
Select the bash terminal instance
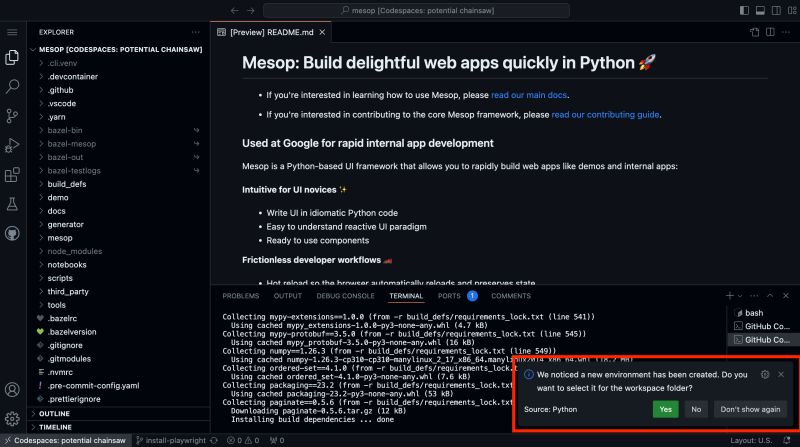(x=761, y=313)
